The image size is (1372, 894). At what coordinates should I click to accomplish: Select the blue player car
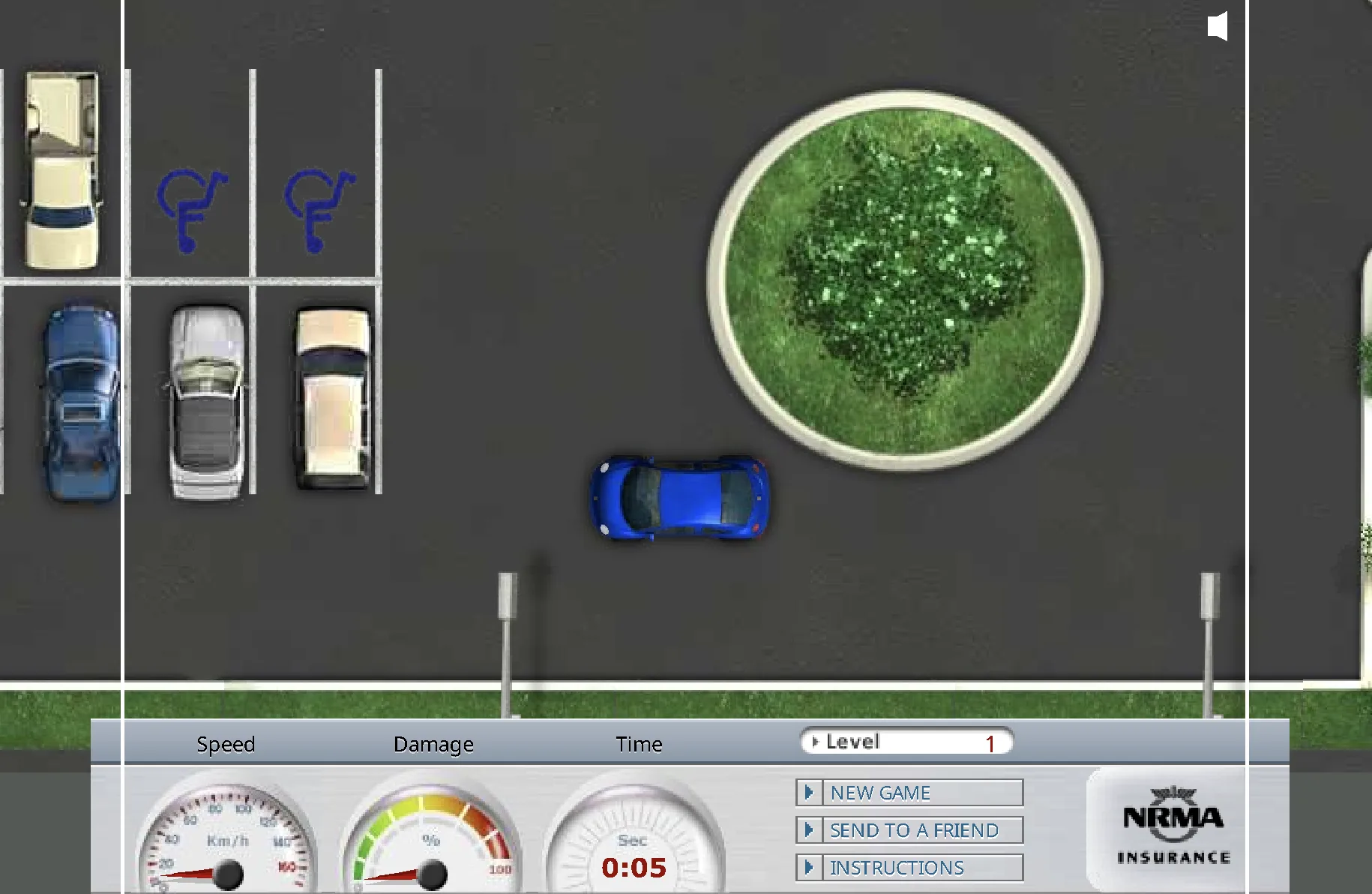tap(679, 499)
